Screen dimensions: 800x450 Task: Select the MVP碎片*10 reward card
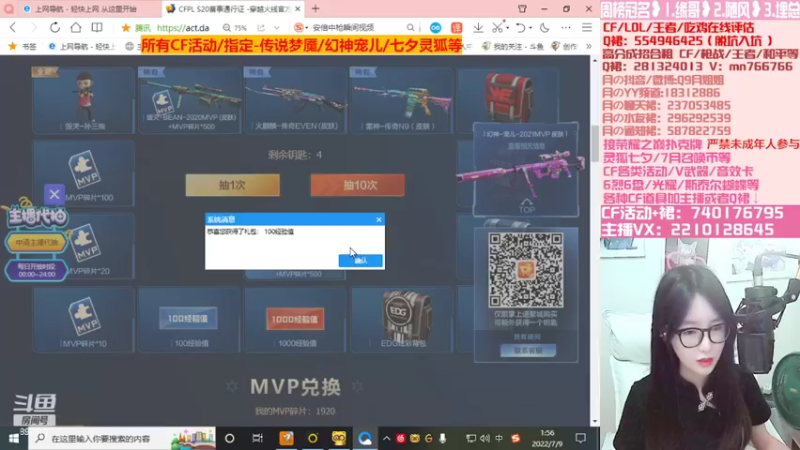click(84, 320)
